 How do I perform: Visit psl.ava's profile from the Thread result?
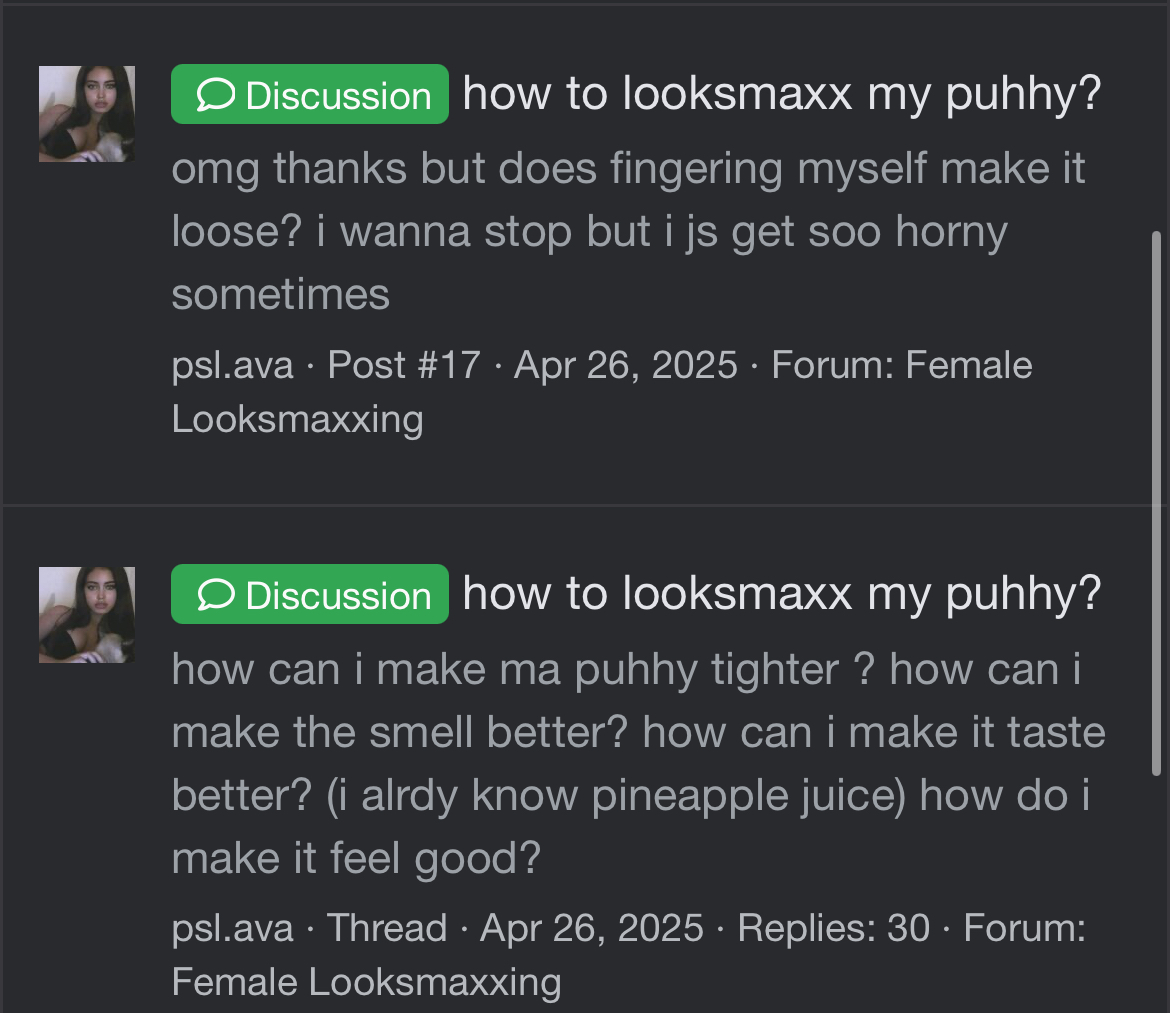pyautogui.click(x=232, y=928)
